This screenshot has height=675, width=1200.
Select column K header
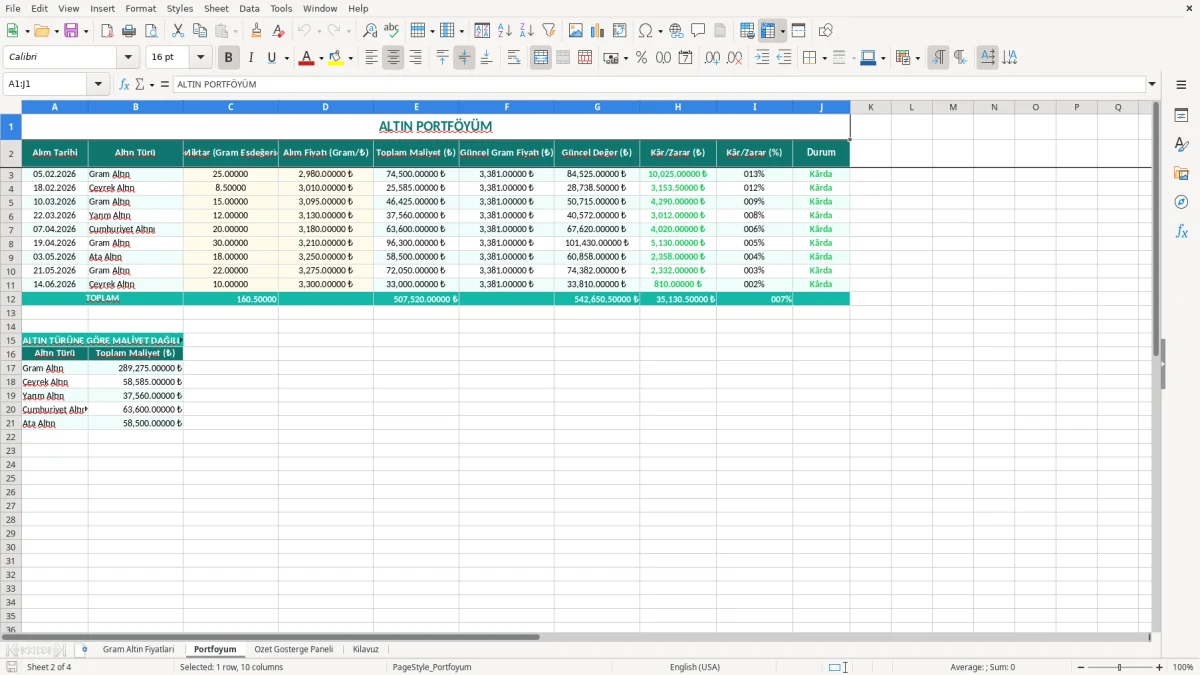click(871, 107)
